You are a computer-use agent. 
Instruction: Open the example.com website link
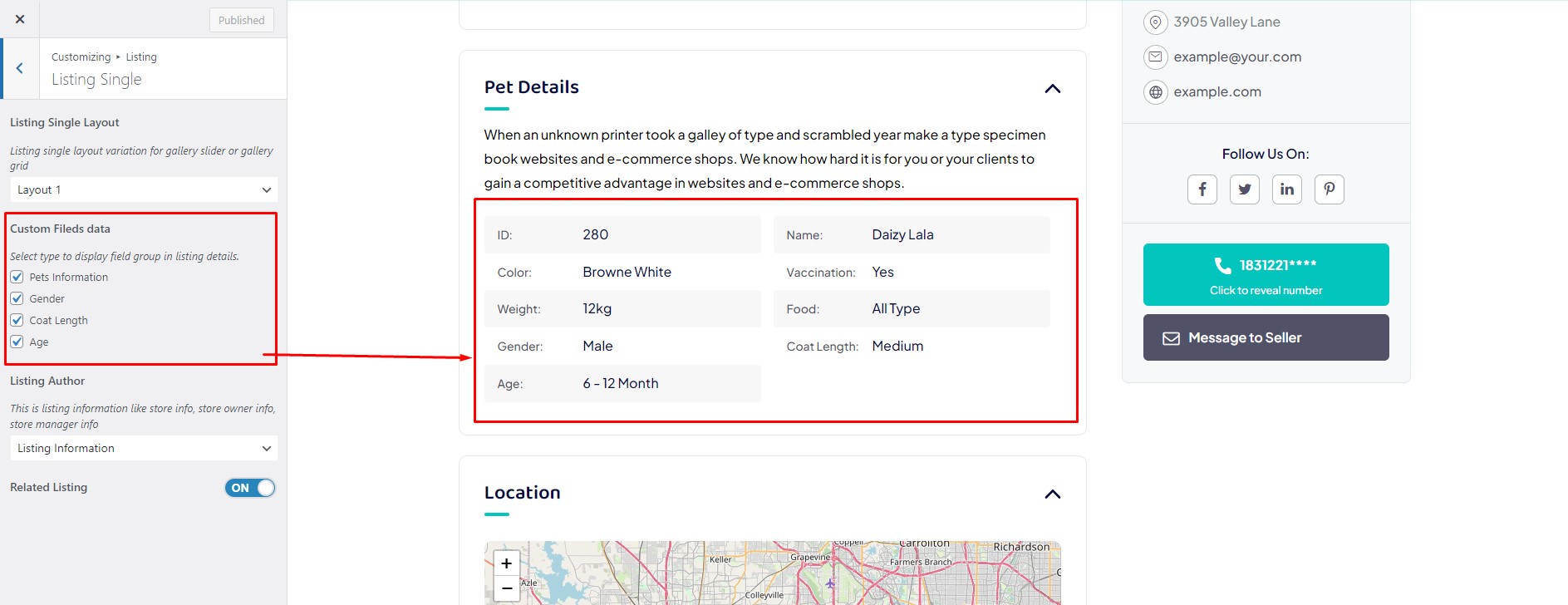[1217, 92]
